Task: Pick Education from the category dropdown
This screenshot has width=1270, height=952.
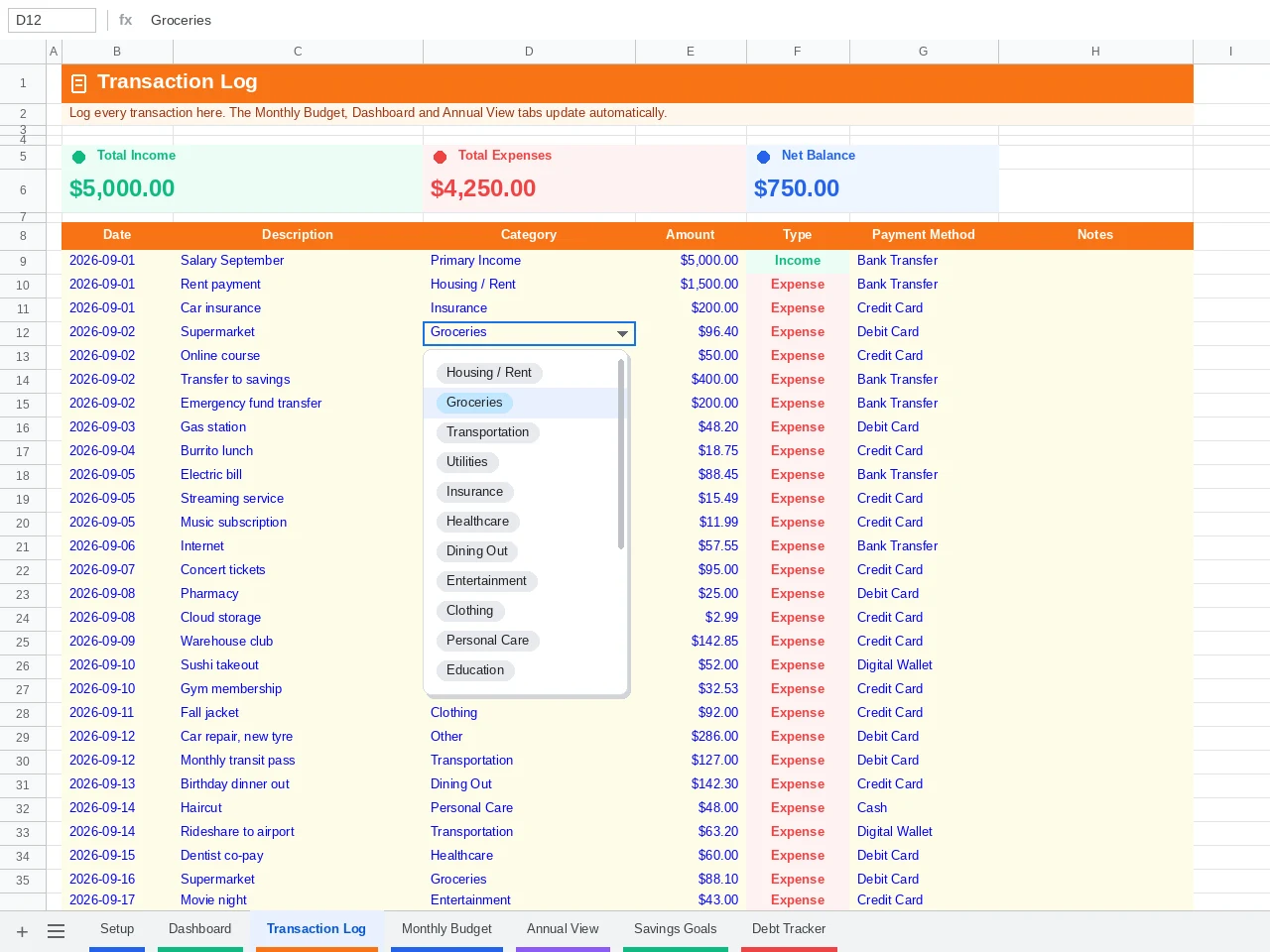Action: tap(475, 670)
